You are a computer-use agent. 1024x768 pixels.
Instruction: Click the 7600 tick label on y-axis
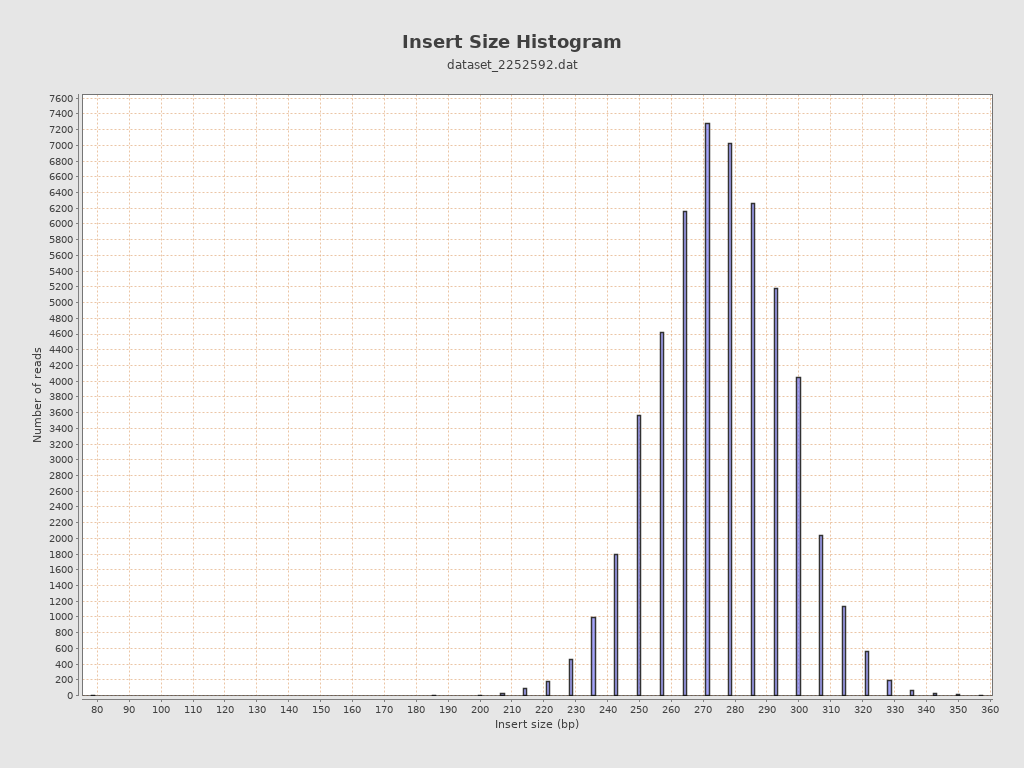tap(61, 98)
